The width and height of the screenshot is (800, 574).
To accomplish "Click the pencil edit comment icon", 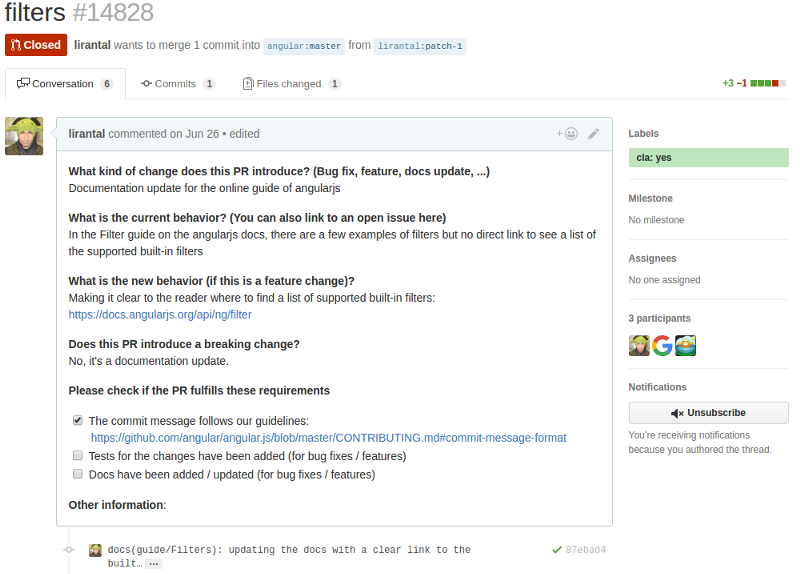I will (593, 133).
